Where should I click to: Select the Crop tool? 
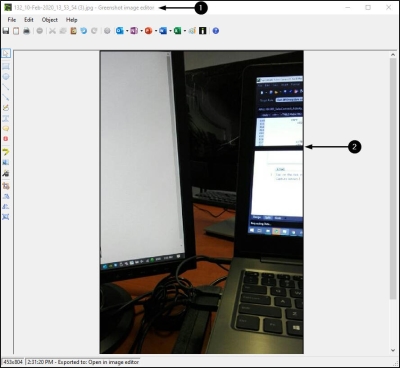coord(6,186)
